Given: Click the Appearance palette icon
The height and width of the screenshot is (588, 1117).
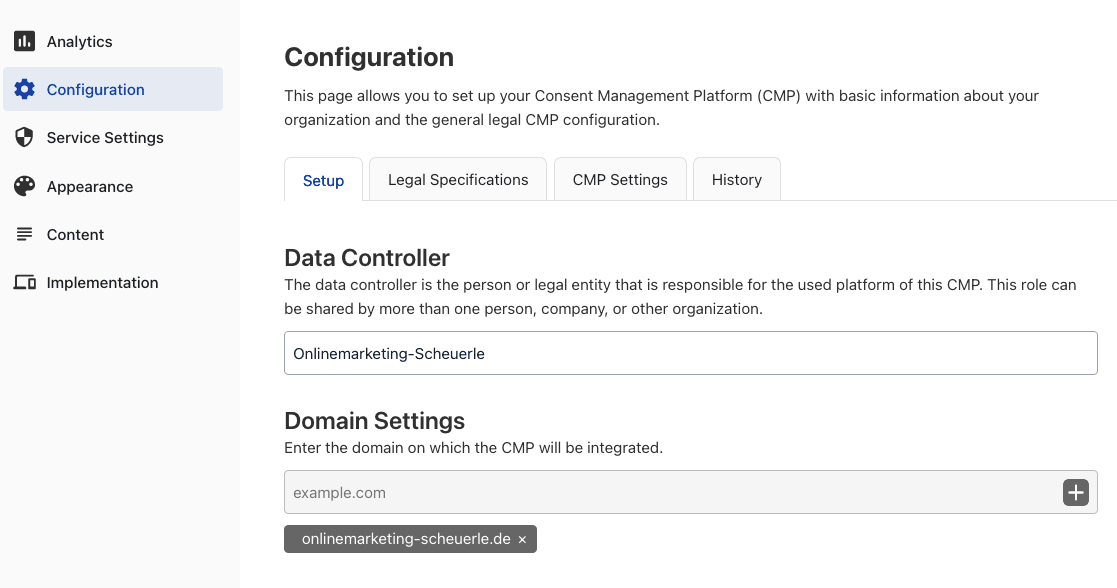Looking at the screenshot, I should pyautogui.click(x=25, y=186).
